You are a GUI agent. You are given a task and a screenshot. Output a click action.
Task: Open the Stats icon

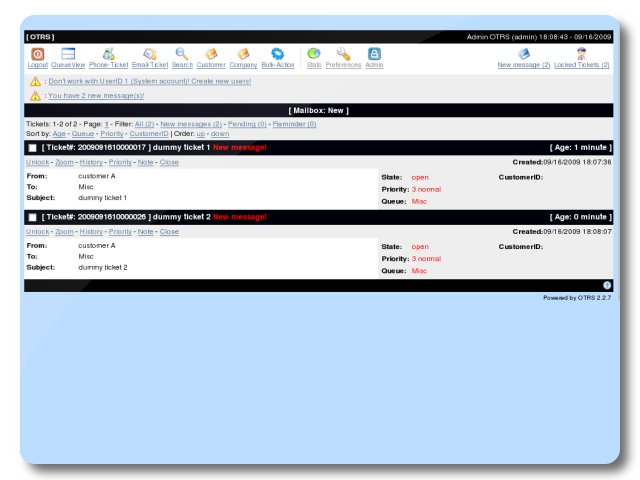[x=314, y=54]
